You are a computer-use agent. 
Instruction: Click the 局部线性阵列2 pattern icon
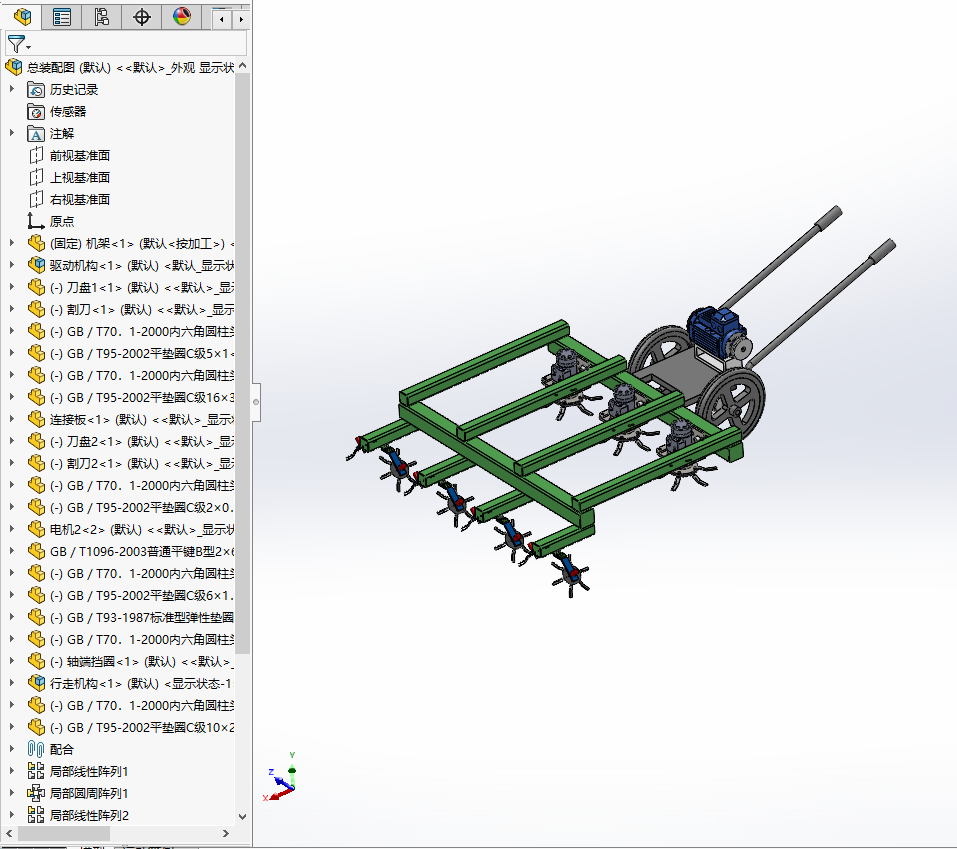pyautogui.click(x=36, y=815)
